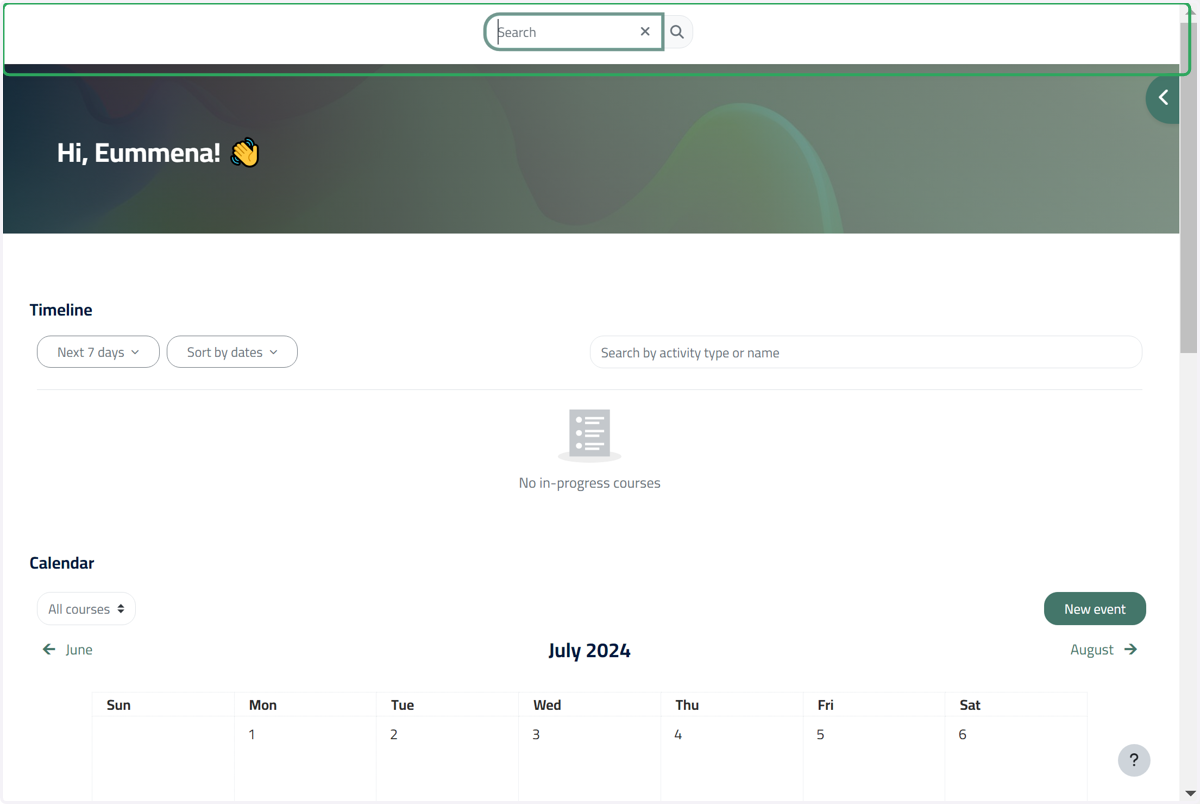Click the Mon column header
This screenshot has width=1200, height=804.
tap(263, 705)
